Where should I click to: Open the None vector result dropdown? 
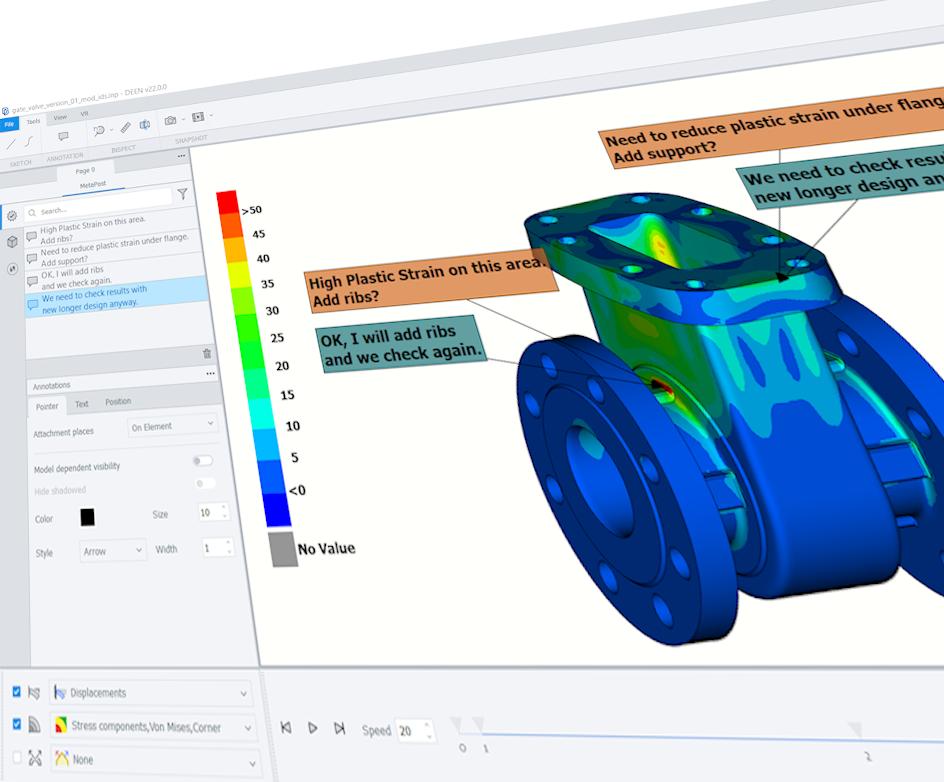[156, 761]
